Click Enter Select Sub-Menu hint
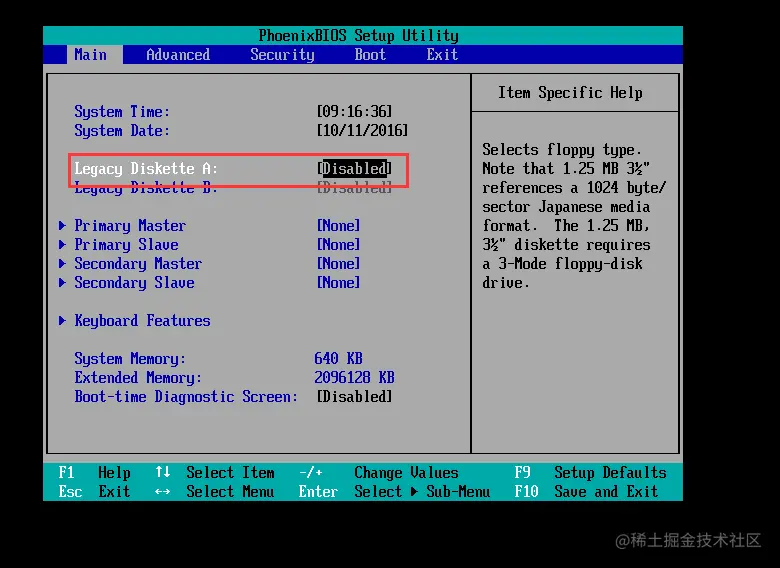 tap(394, 491)
